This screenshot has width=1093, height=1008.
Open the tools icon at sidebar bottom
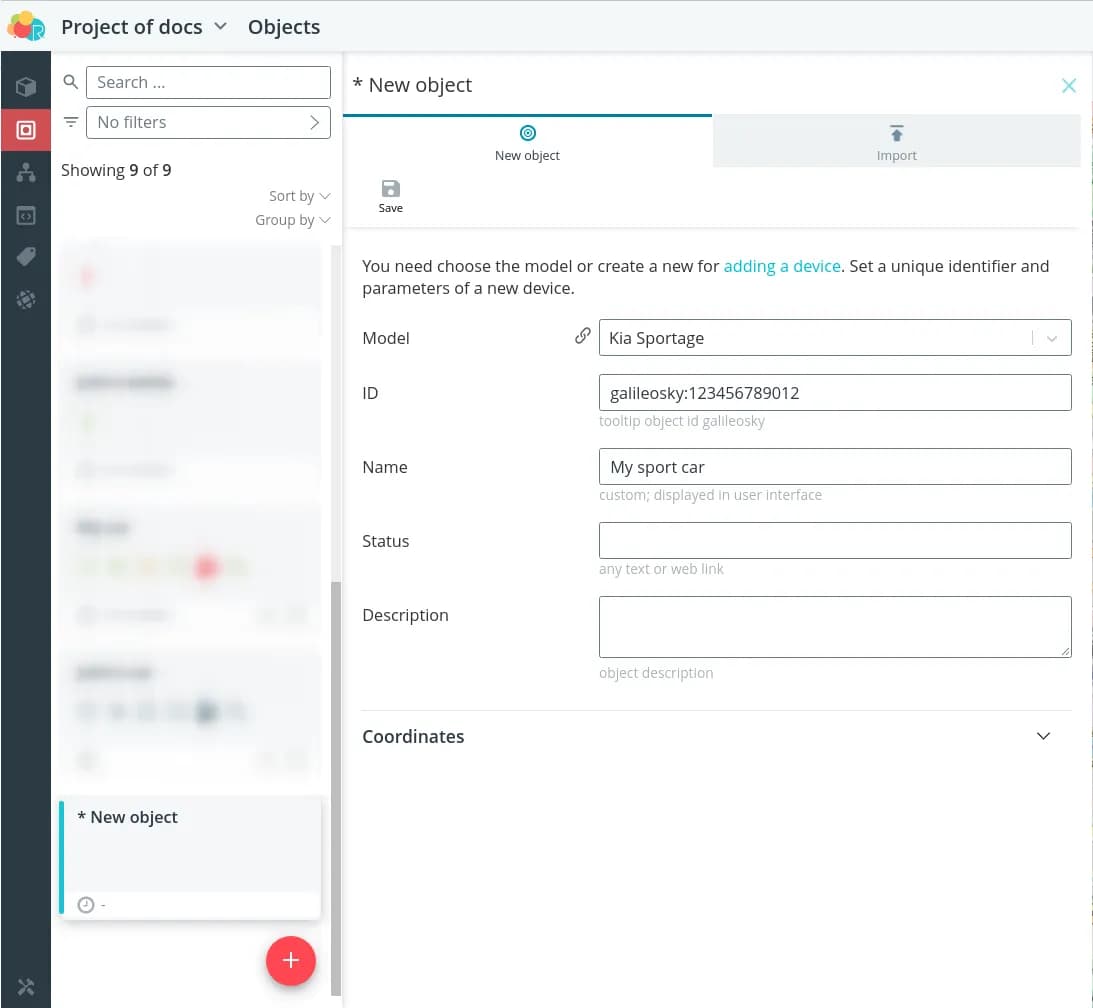(x=26, y=987)
